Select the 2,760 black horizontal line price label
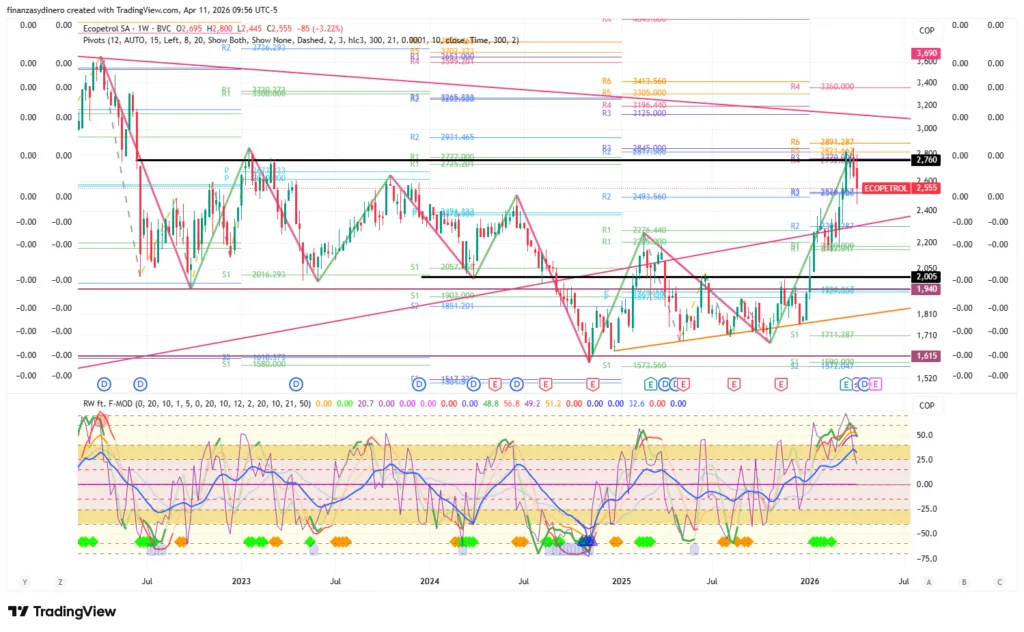1024x632 pixels. pos(925,160)
